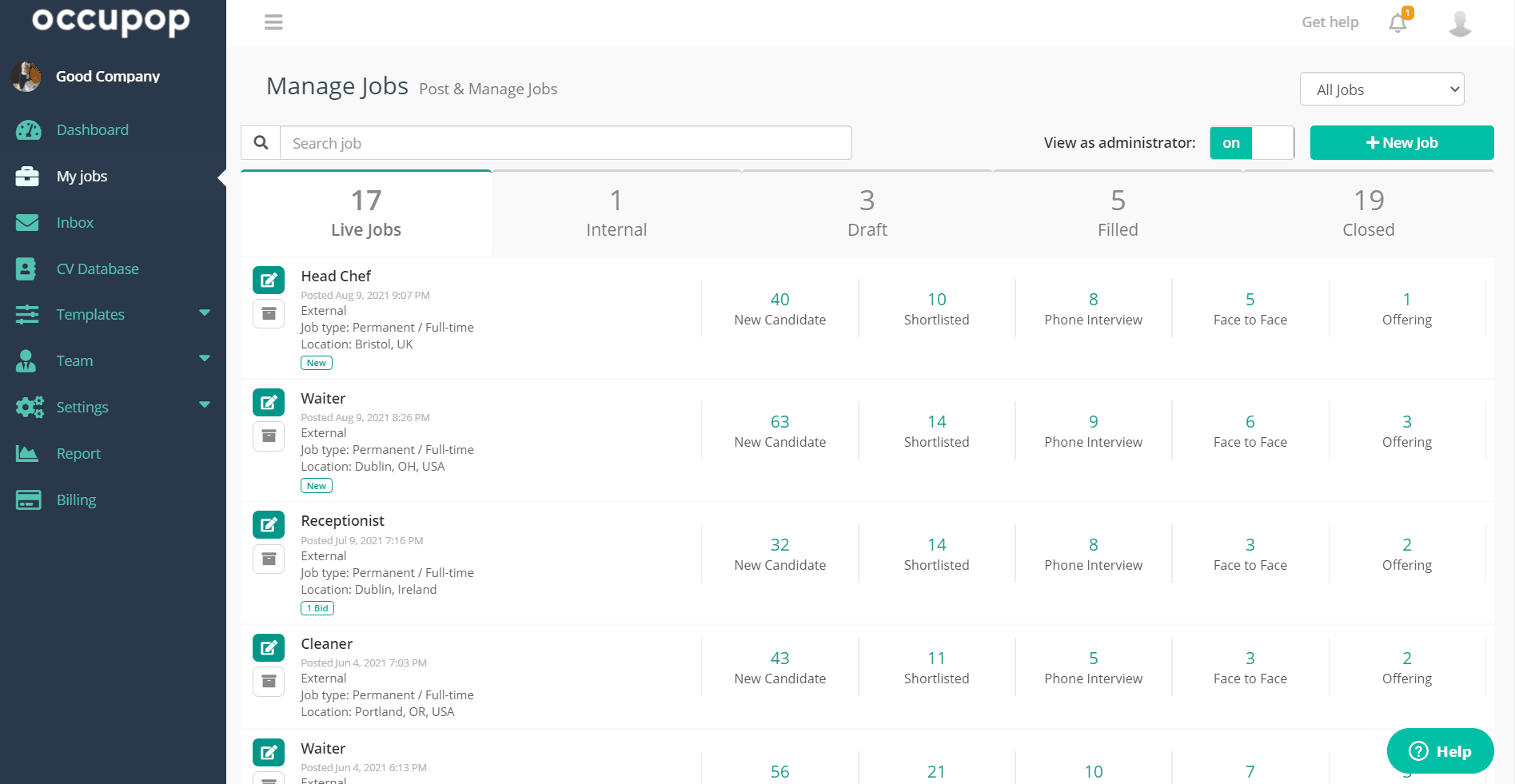Open the notifications bell
Image resolution: width=1515 pixels, height=784 pixels.
1397,22
